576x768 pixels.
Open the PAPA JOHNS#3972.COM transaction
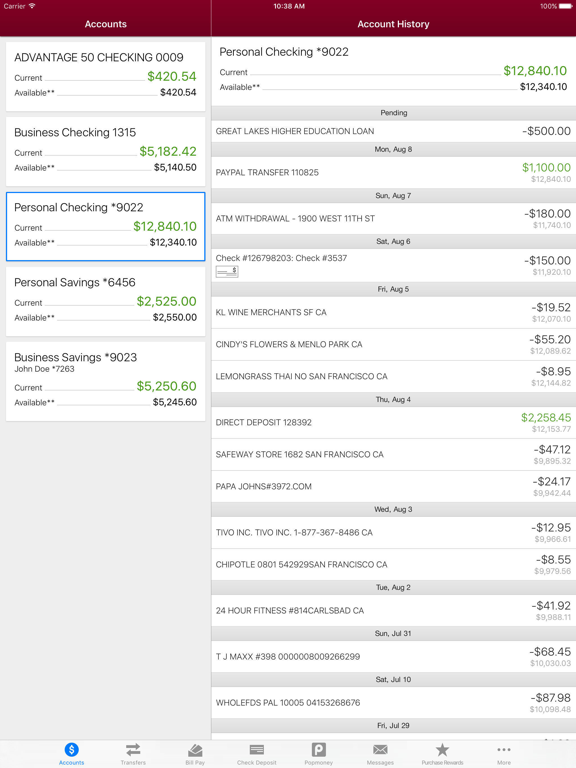(393, 486)
